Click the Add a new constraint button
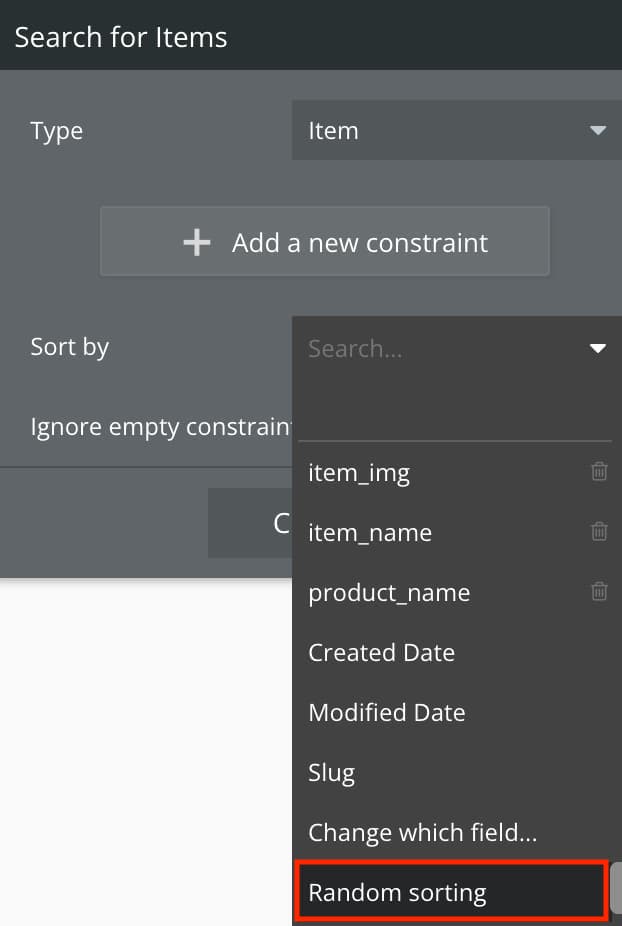622x926 pixels. click(325, 242)
